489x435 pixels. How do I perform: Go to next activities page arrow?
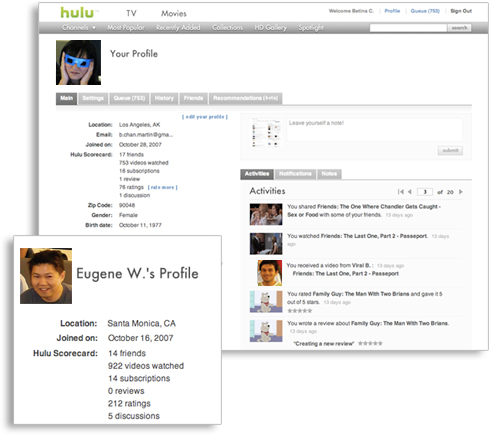tap(461, 192)
